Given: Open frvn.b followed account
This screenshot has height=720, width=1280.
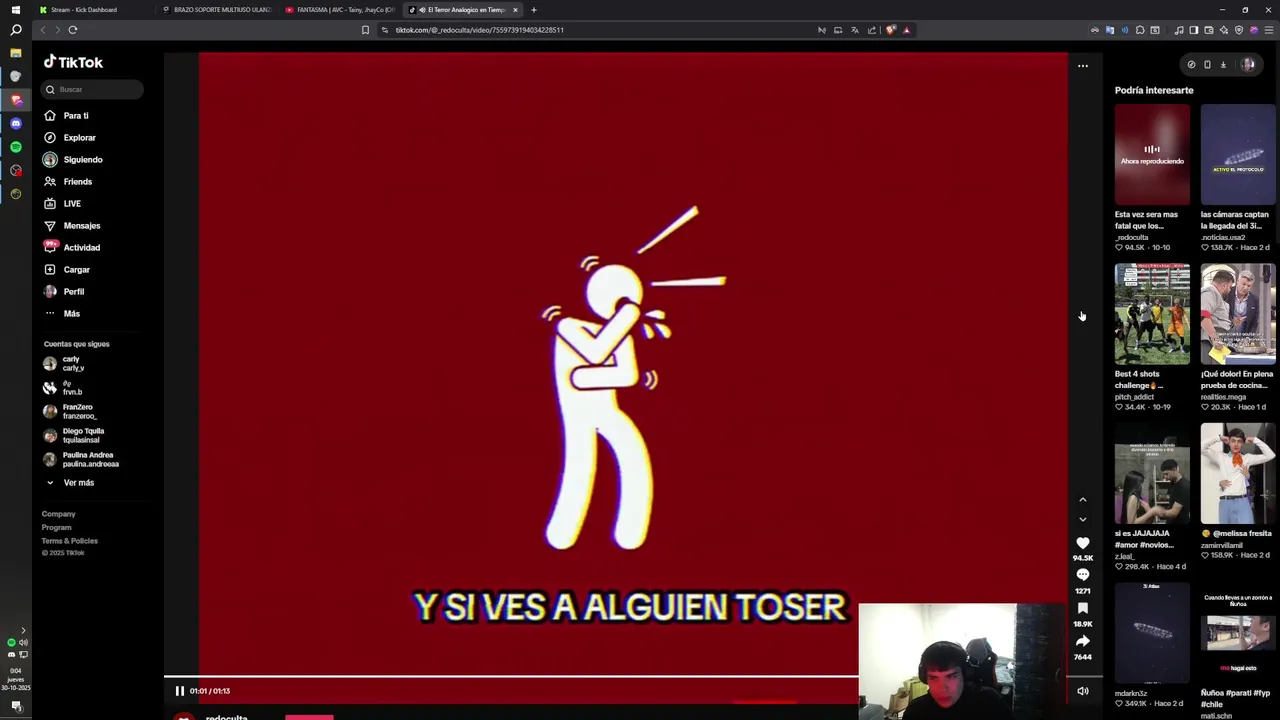Looking at the screenshot, I should [x=63, y=388].
